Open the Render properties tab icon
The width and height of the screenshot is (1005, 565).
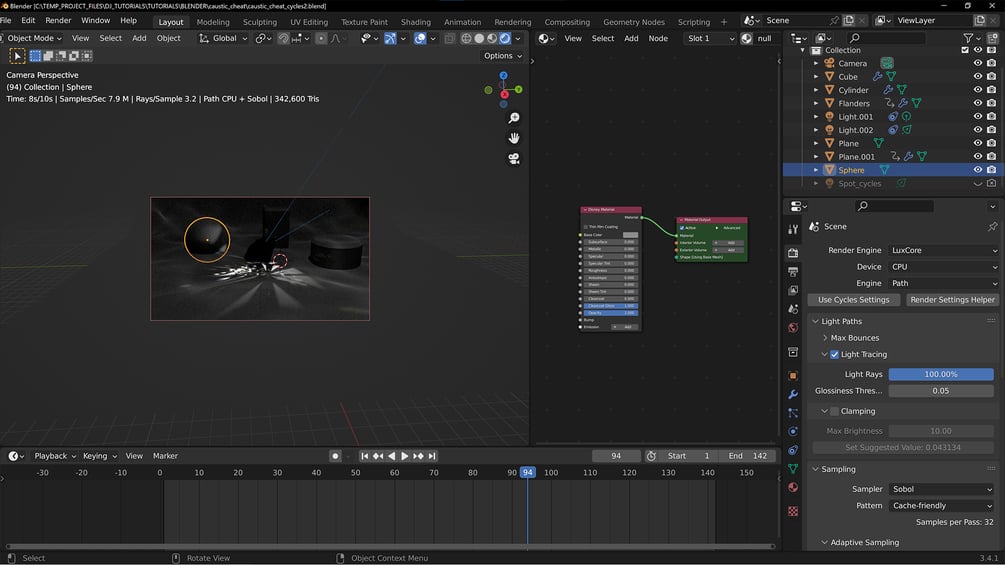click(793, 252)
